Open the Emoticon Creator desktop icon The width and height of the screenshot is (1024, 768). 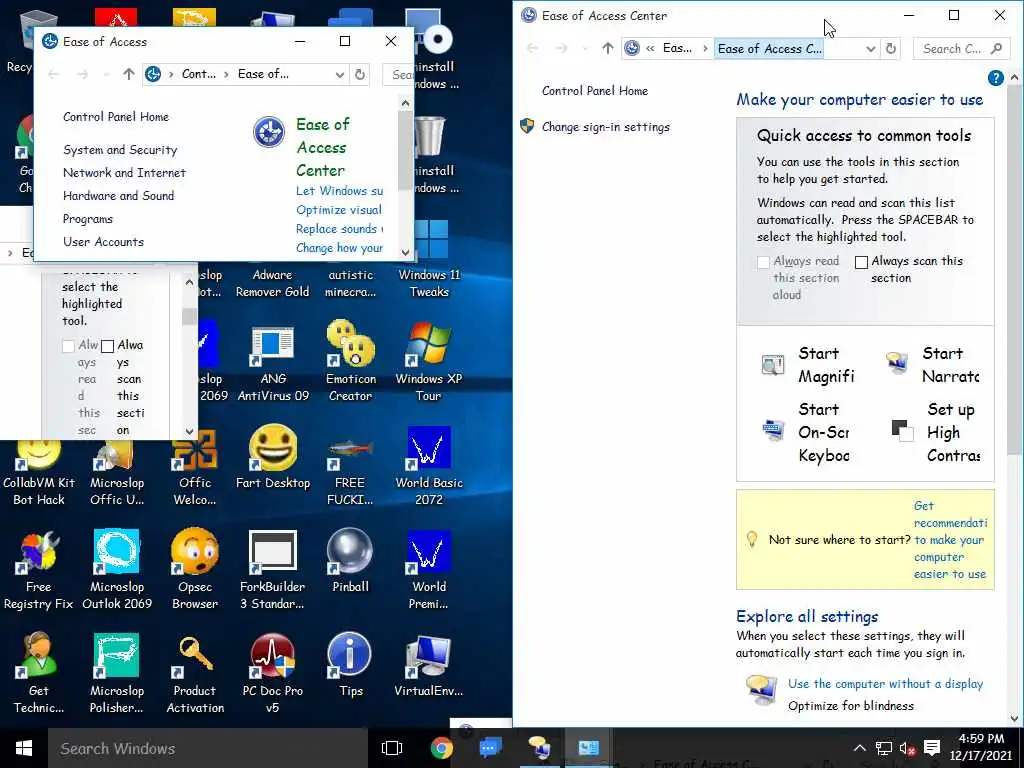click(x=351, y=360)
